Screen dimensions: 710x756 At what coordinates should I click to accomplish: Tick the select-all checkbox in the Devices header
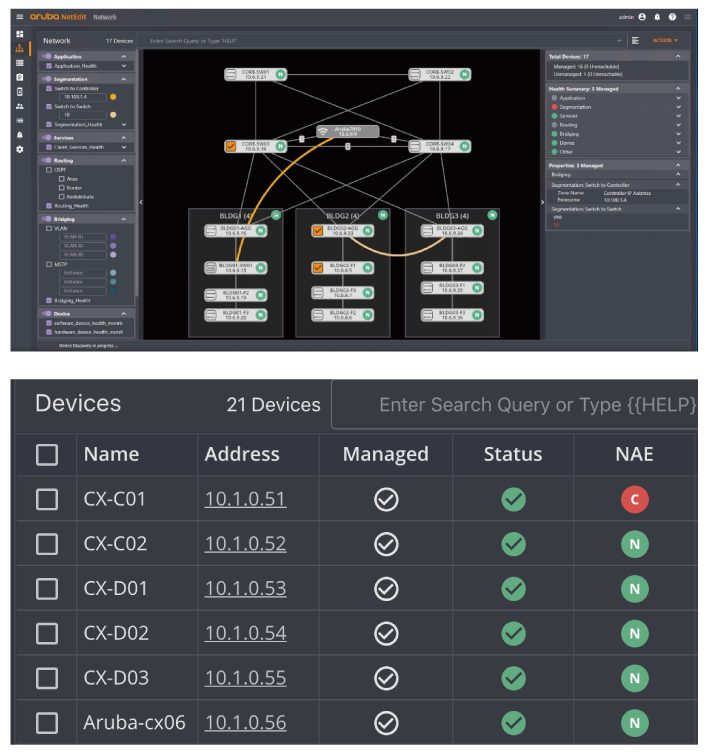click(47, 454)
